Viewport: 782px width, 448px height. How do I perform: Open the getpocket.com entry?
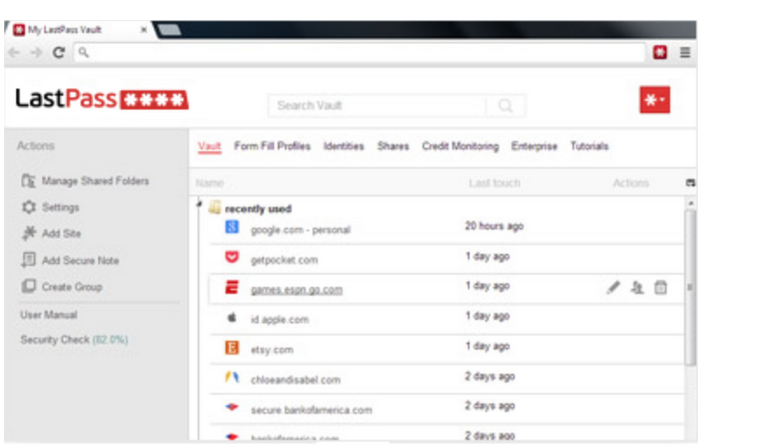click(x=284, y=260)
